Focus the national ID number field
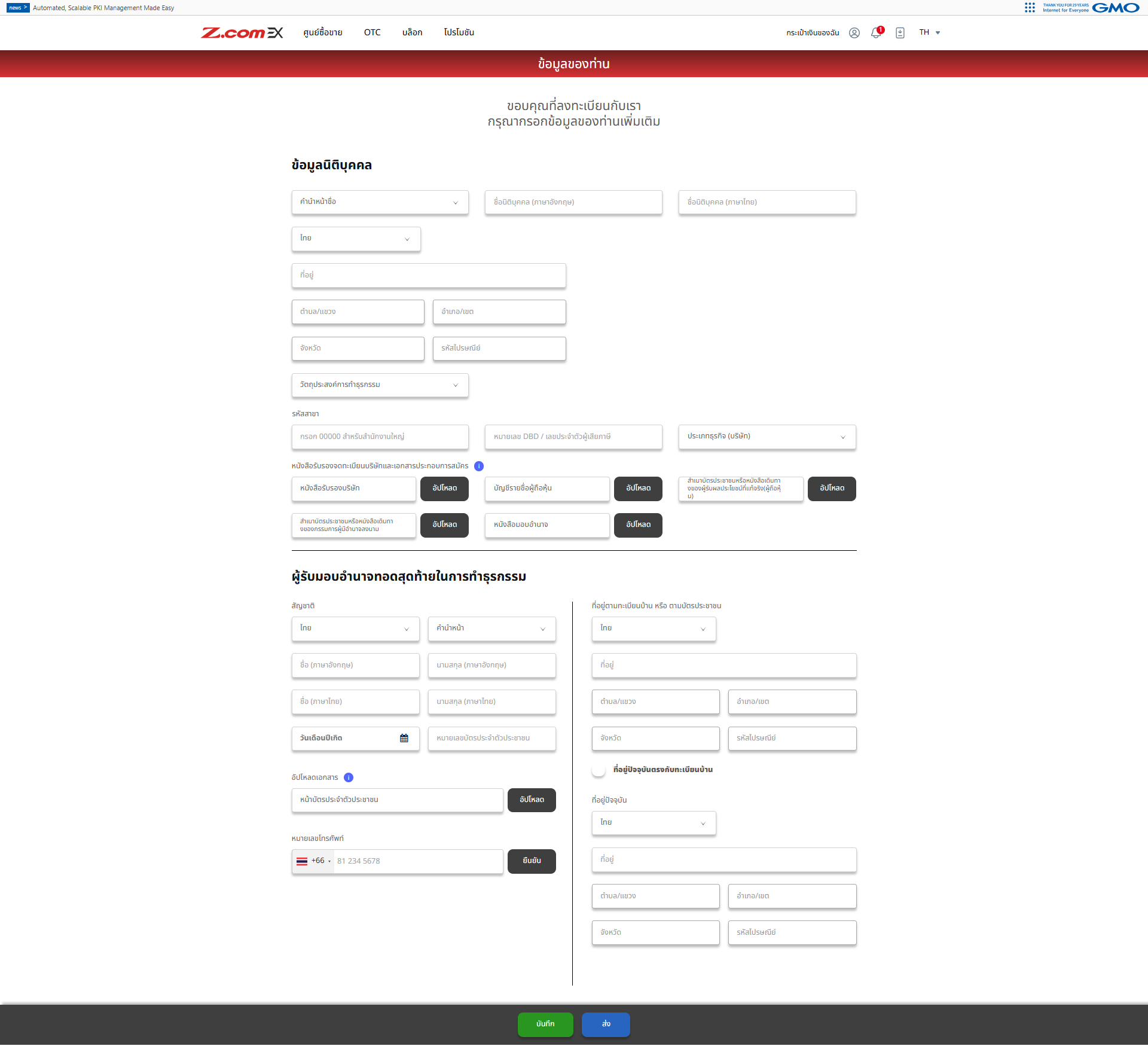The image size is (1148, 1046). (x=492, y=739)
